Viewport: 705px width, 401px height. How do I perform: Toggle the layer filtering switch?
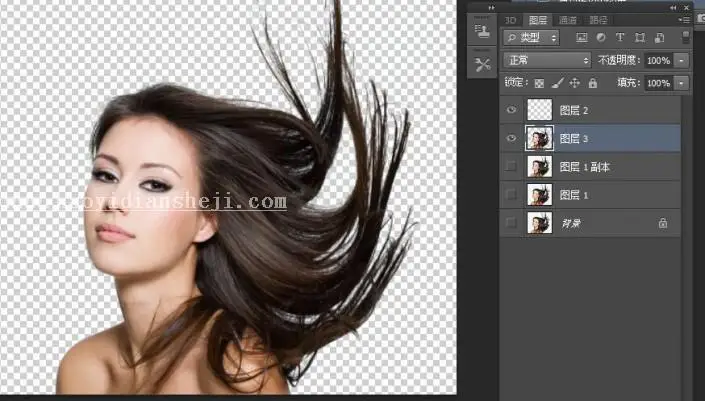686,37
